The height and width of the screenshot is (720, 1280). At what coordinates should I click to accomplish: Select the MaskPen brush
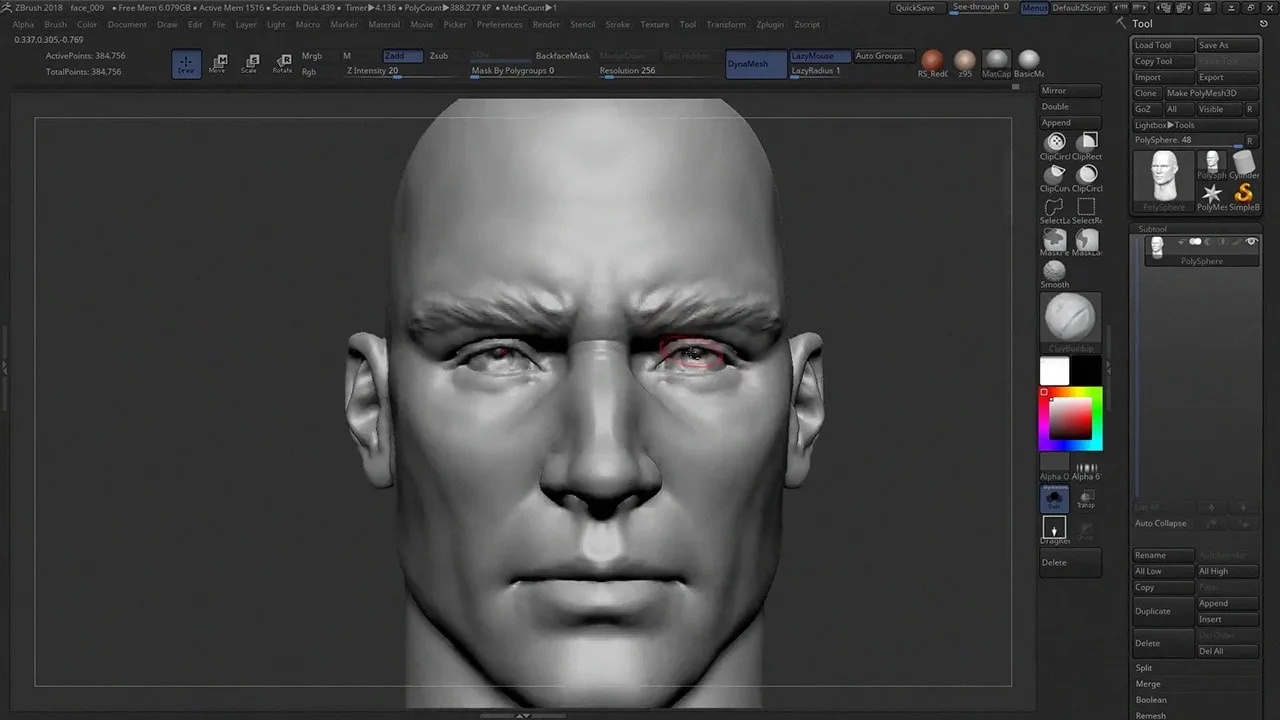(1055, 242)
